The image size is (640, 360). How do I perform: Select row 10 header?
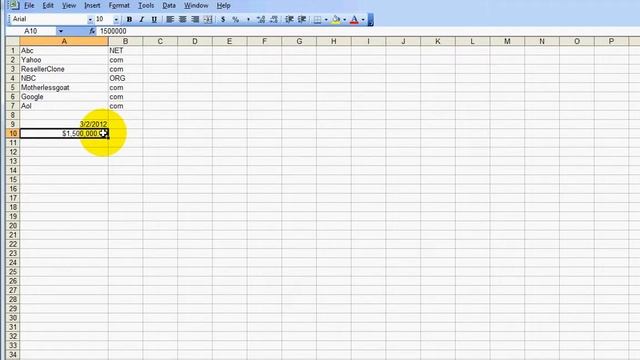[13, 133]
